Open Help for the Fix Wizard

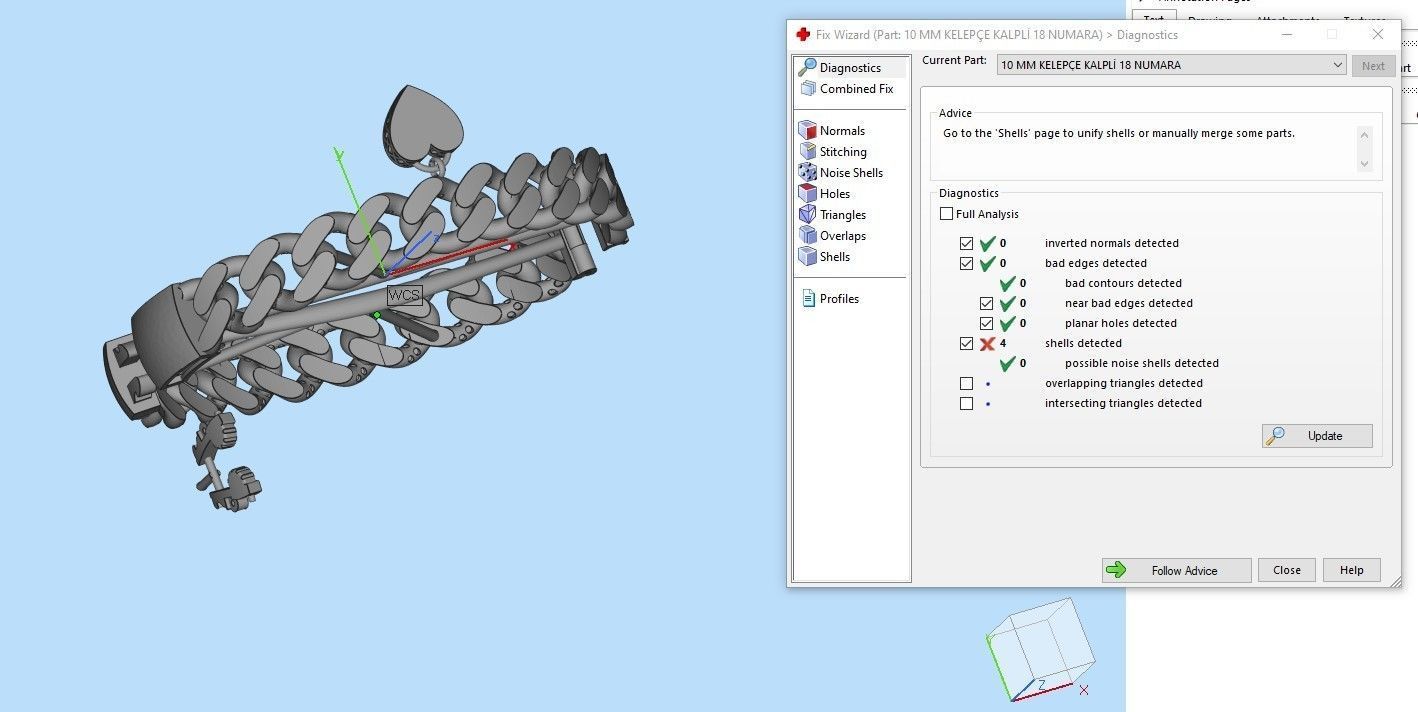(1351, 570)
